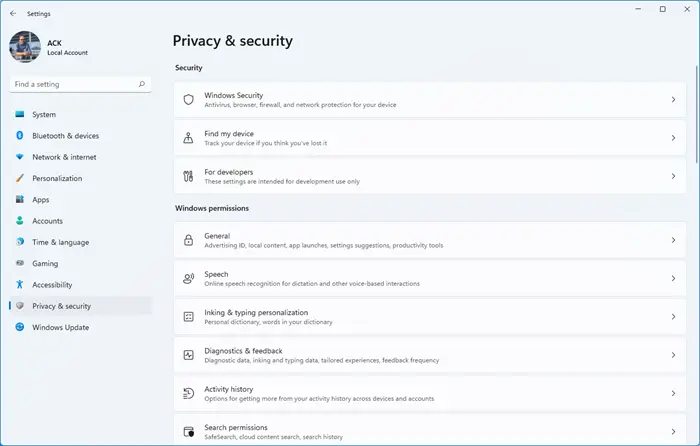The width and height of the screenshot is (700, 446).
Task: Click the Find a setting search box
Action: pyautogui.click(x=80, y=84)
